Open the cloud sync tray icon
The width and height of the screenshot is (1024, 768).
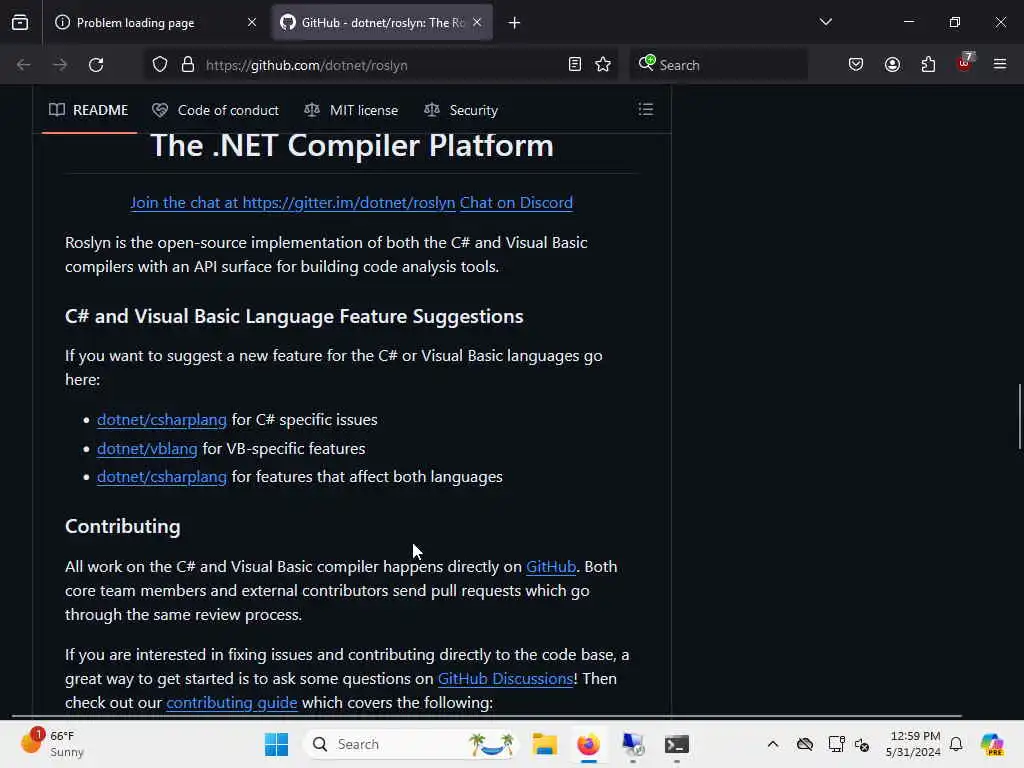coord(805,744)
